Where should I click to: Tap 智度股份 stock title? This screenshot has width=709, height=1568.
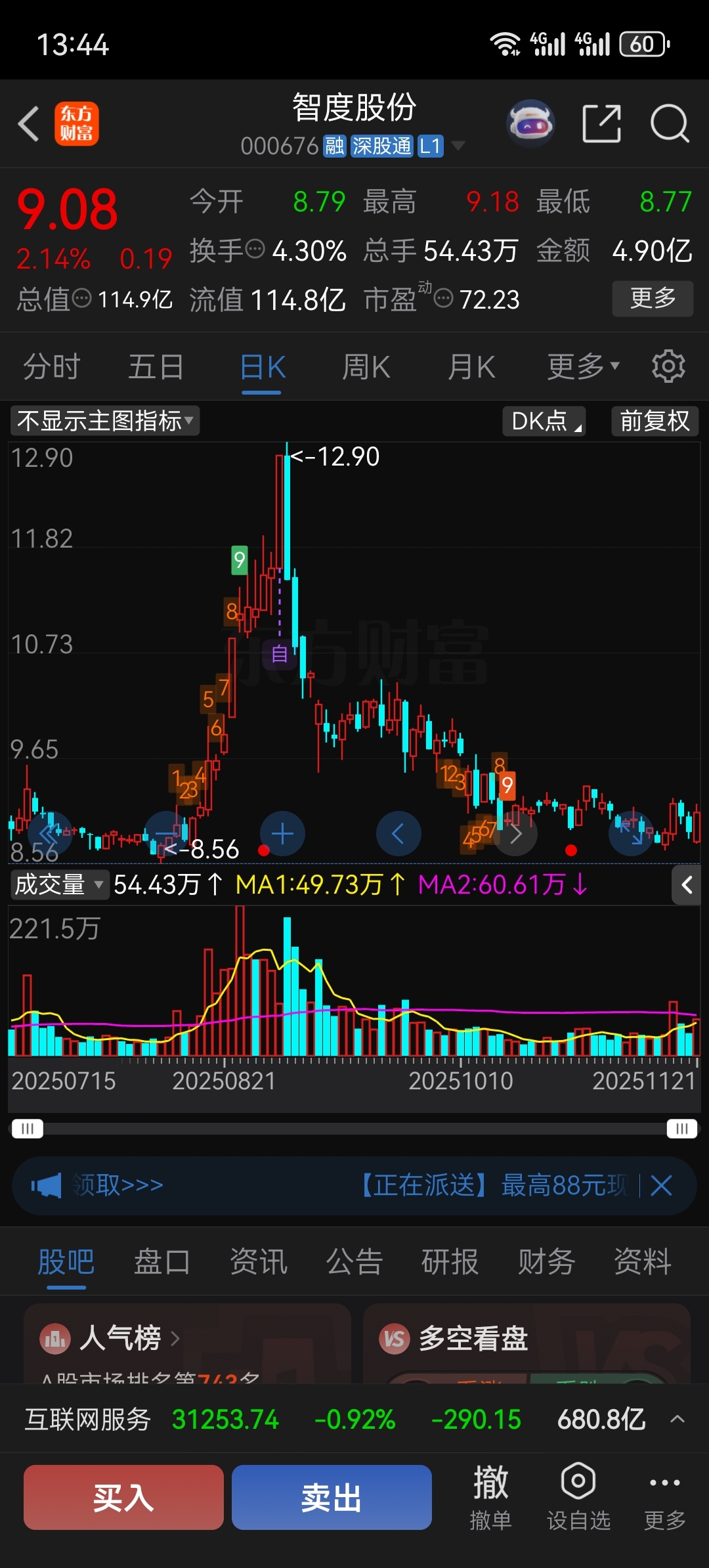click(x=354, y=108)
